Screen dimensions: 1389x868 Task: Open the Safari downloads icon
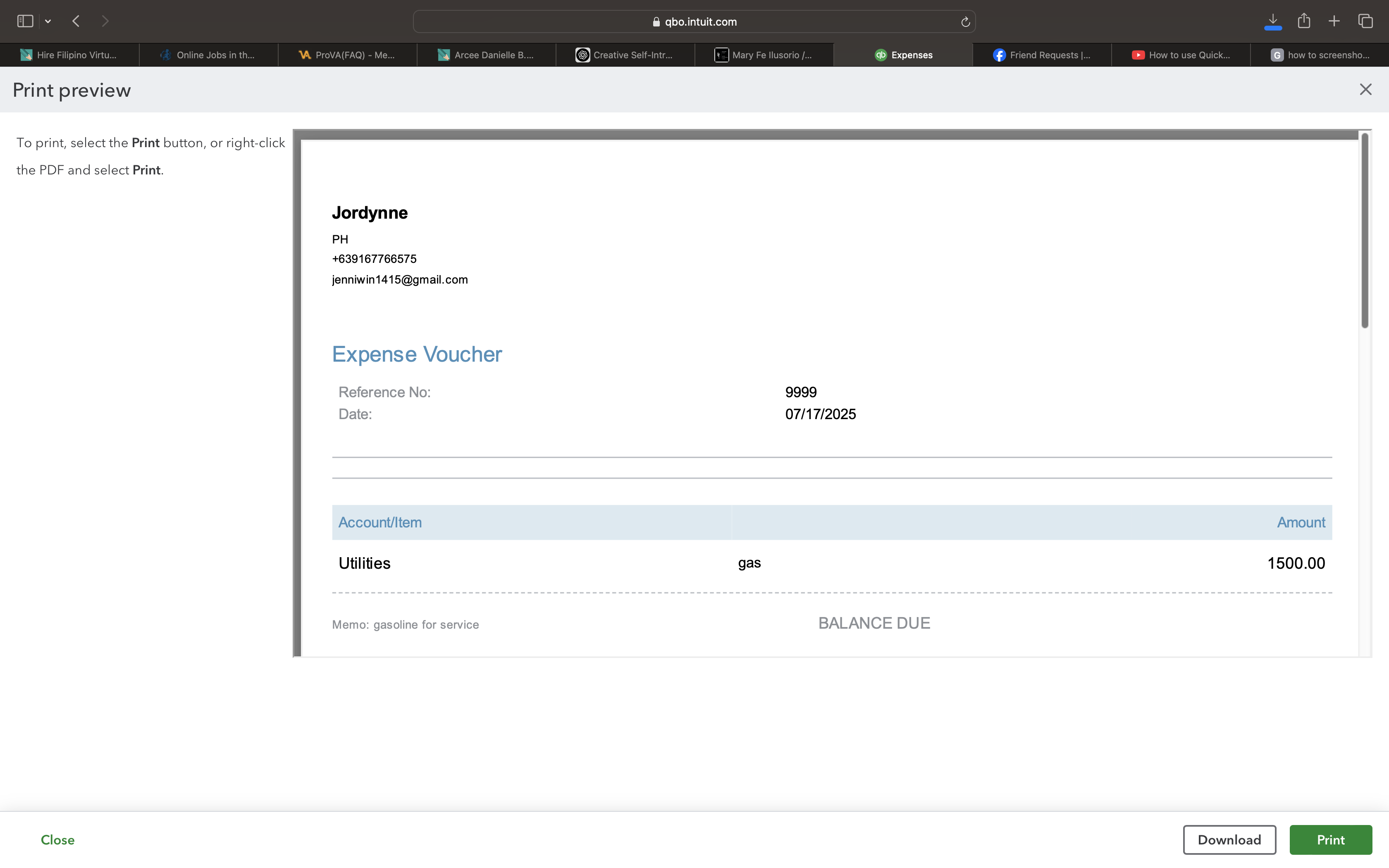point(1272,21)
